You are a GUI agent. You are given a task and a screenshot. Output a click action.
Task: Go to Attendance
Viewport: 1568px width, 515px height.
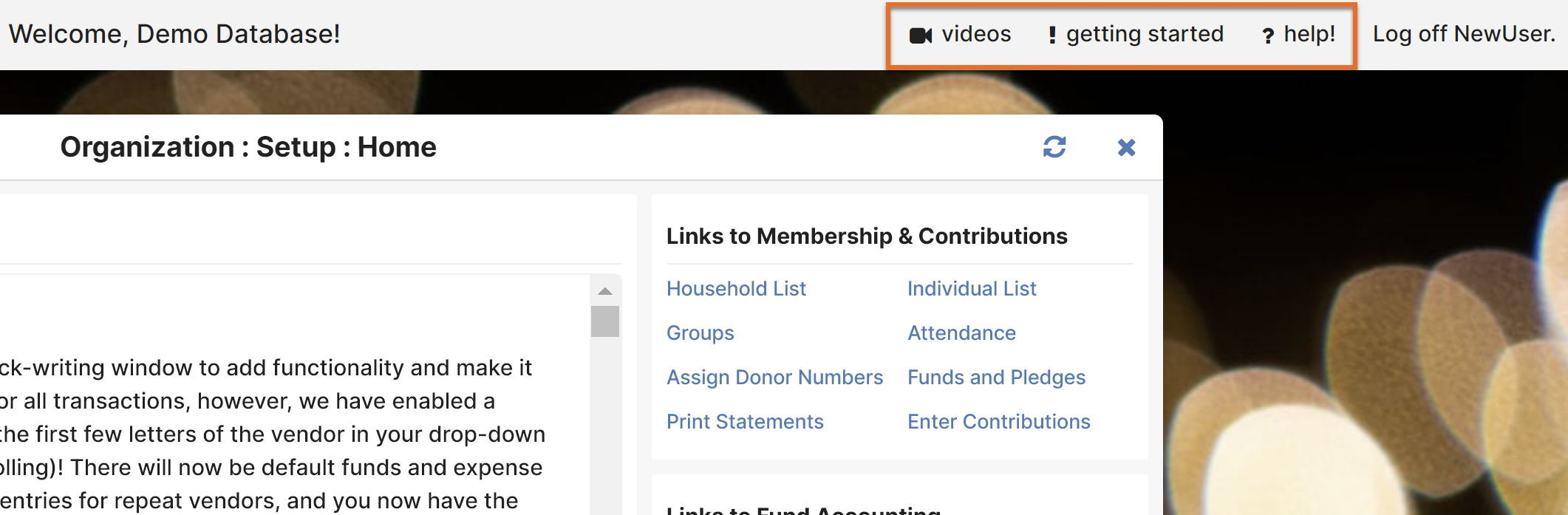pyautogui.click(x=961, y=333)
